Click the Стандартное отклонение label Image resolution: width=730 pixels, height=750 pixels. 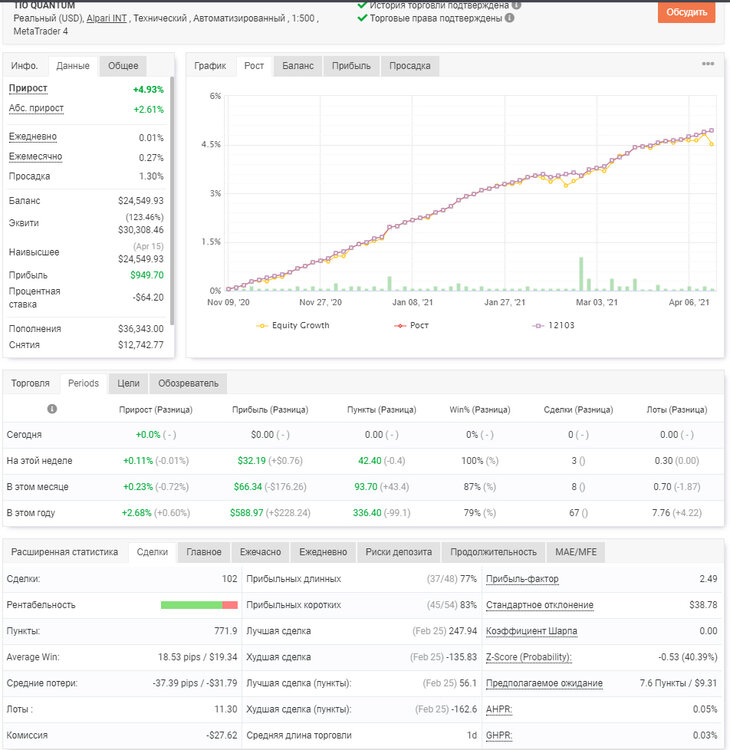click(540, 605)
